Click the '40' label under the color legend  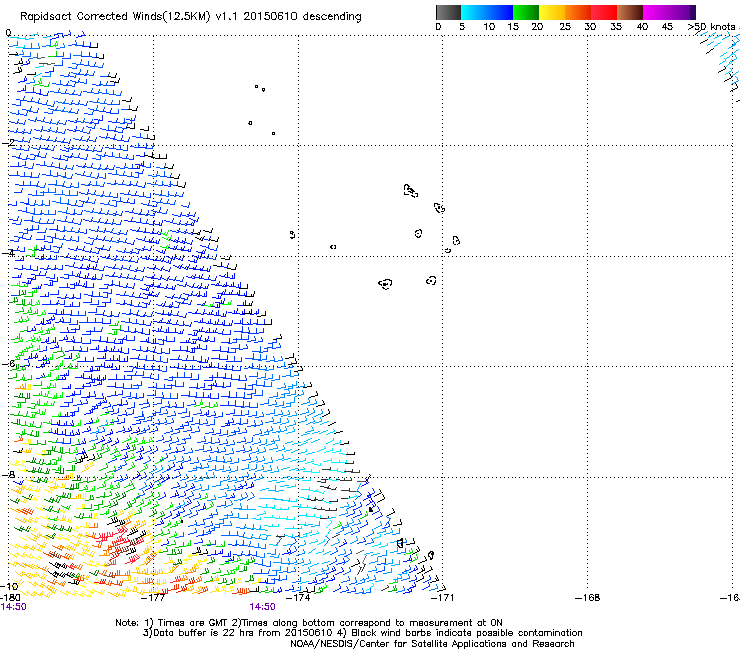[642, 27]
